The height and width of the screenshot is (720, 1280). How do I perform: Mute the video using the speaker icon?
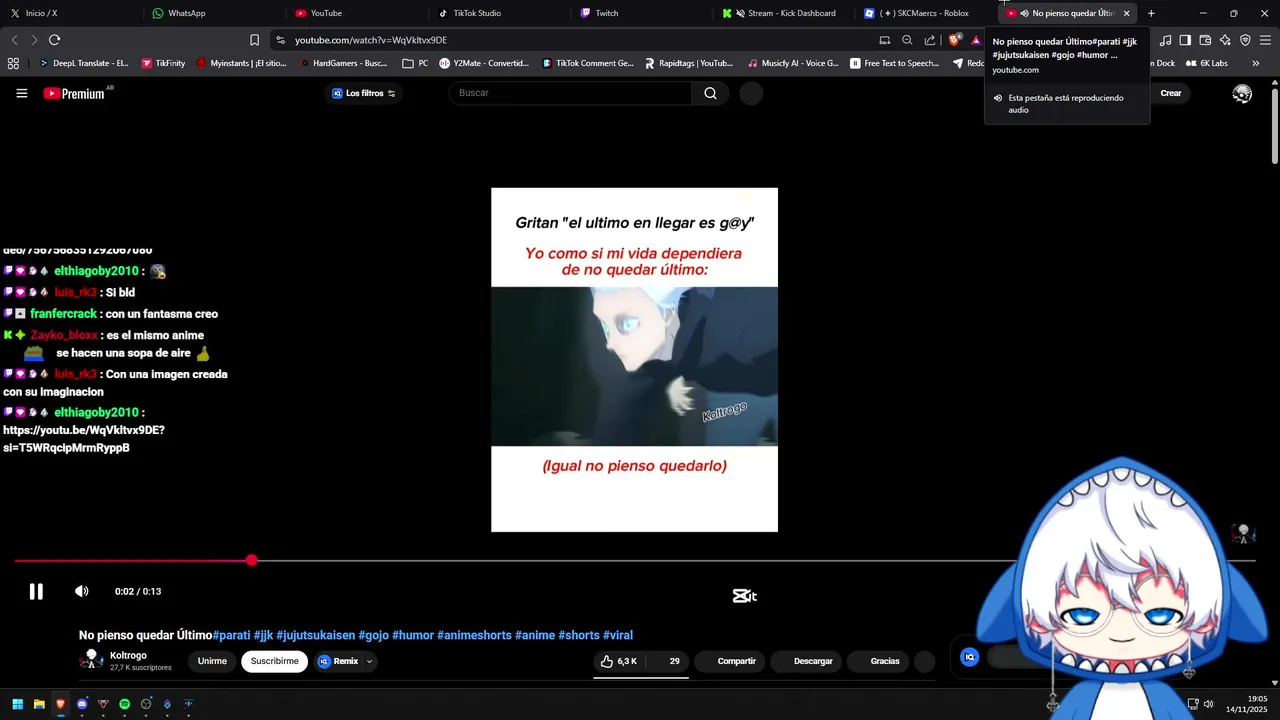(82, 591)
